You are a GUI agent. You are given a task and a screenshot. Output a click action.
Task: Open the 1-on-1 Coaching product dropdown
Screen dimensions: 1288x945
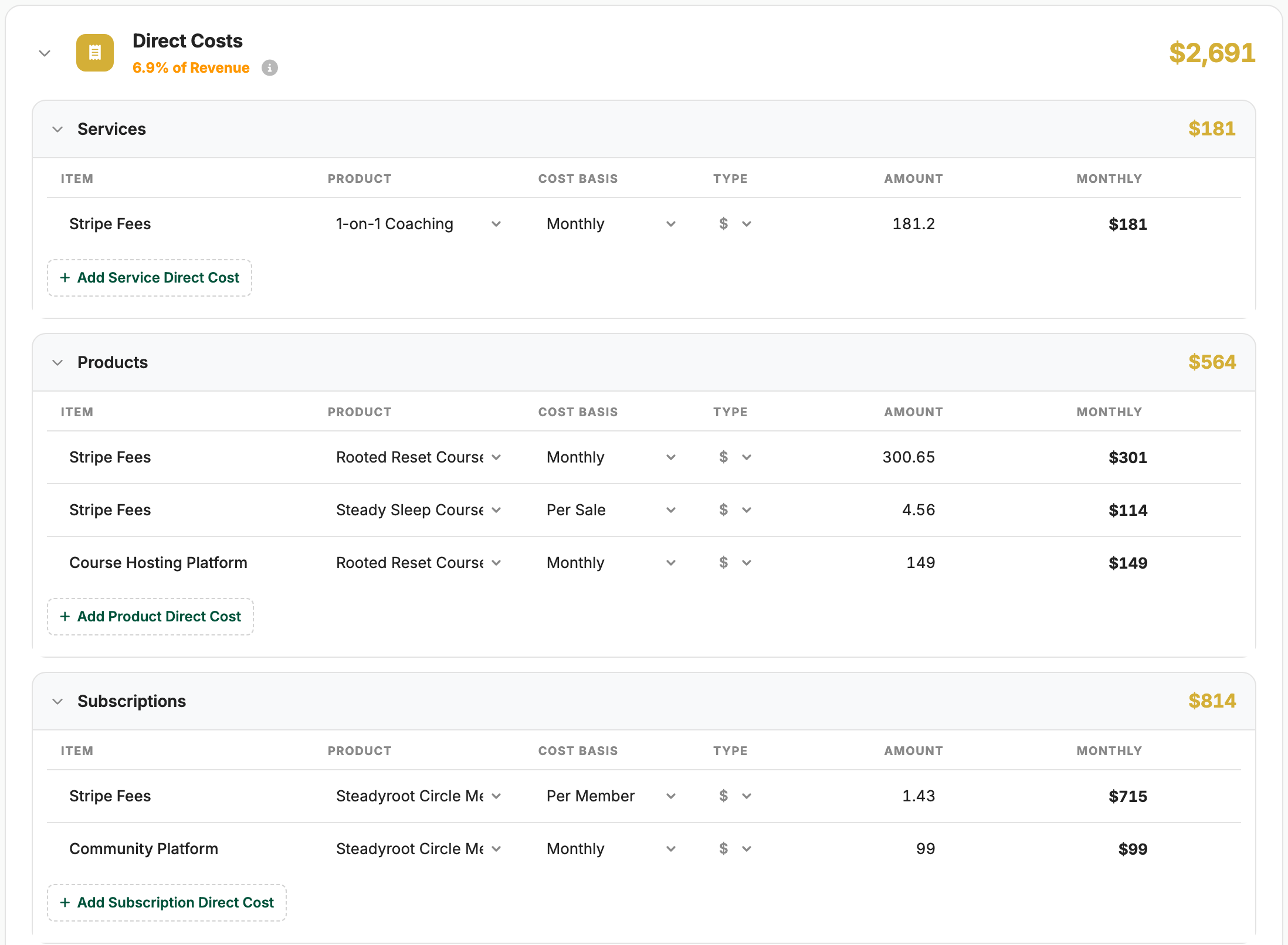[x=418, y=224]
